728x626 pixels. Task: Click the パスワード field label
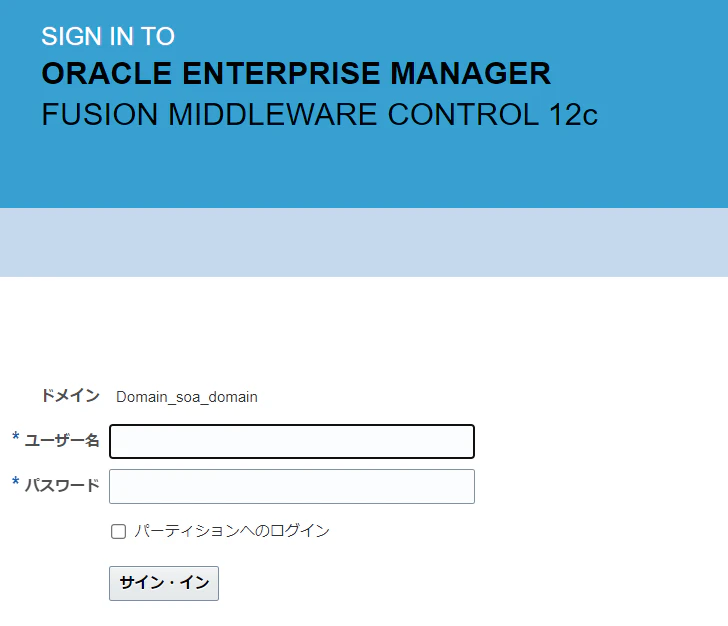point(62,485)
